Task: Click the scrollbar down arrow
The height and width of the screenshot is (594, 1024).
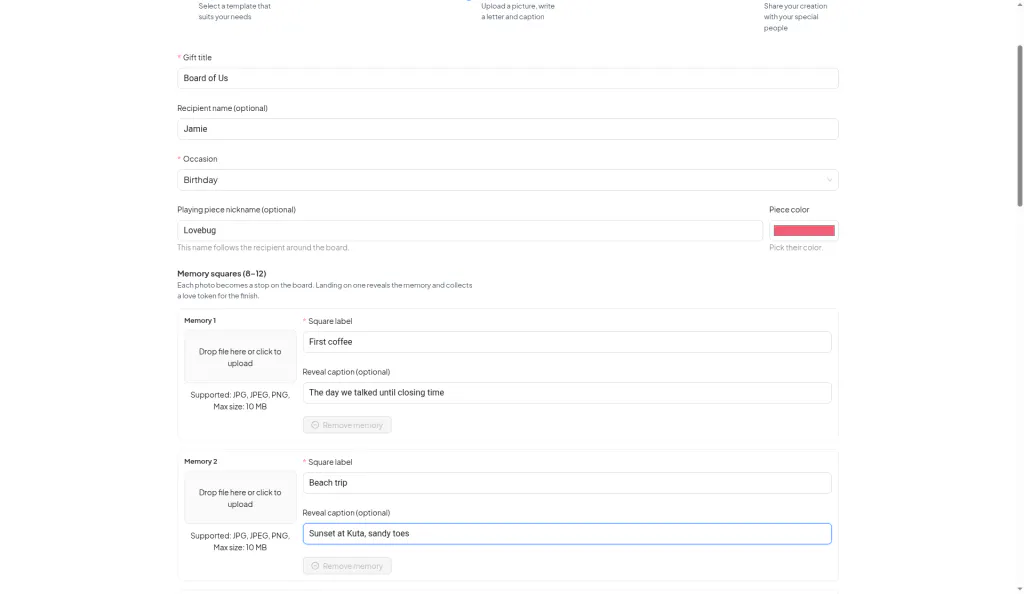Action: pyautogui.click(x=1019, y=589)
